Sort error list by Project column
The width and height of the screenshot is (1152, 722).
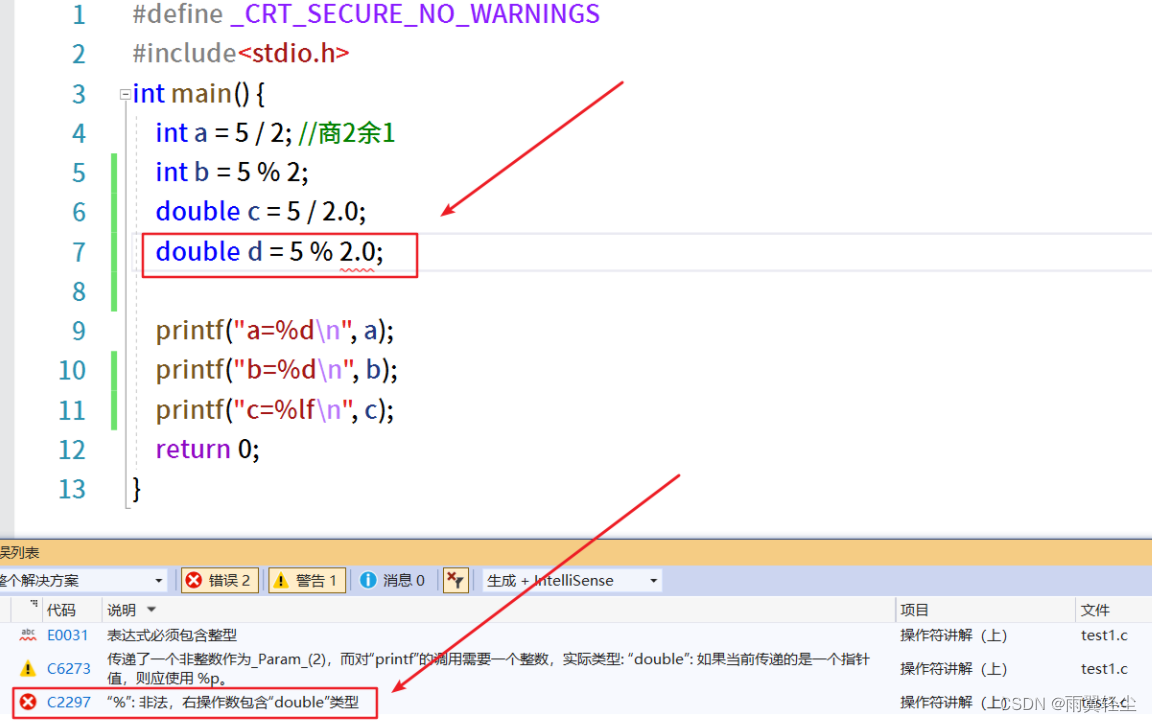(915, 610)
